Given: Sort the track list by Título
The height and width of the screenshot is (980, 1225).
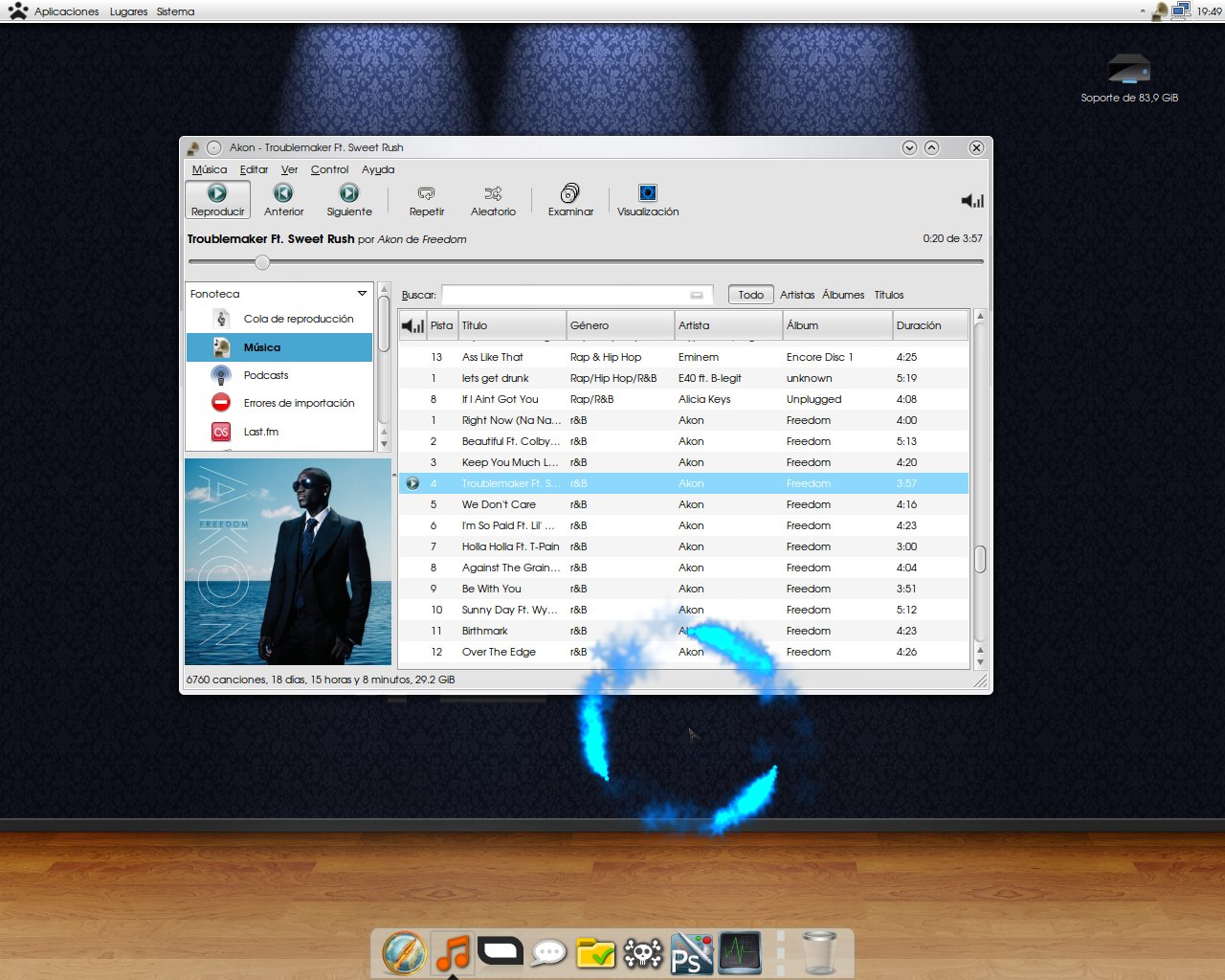Looking at the screenshot, I should tap(513, 325).
